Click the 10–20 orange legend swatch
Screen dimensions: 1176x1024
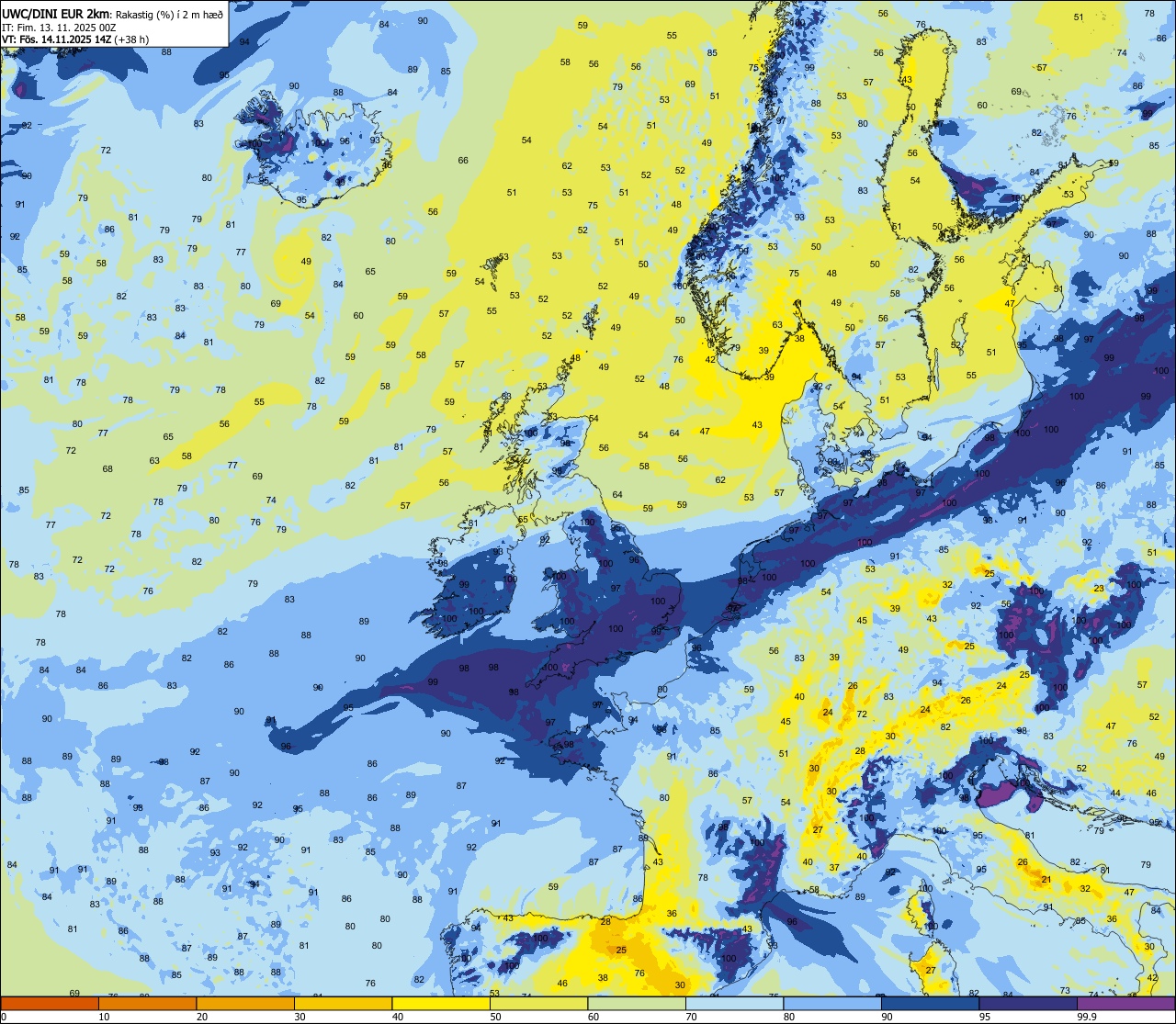point(147,1003)
